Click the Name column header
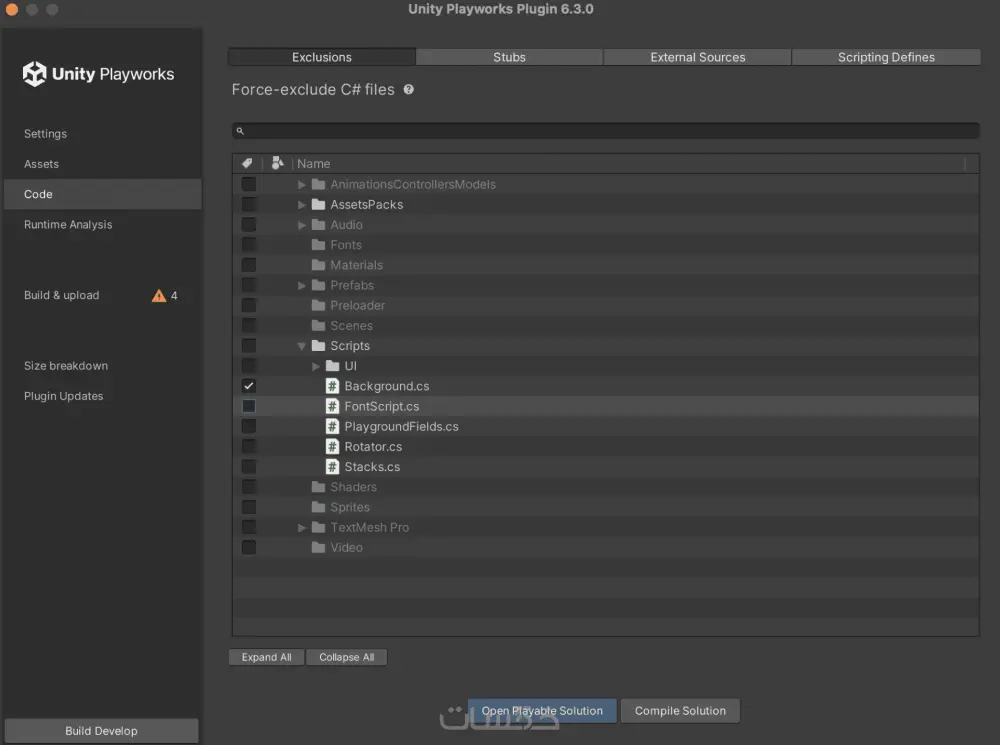The width and height of the screenshot is (1000, 745). coord(628,163)
